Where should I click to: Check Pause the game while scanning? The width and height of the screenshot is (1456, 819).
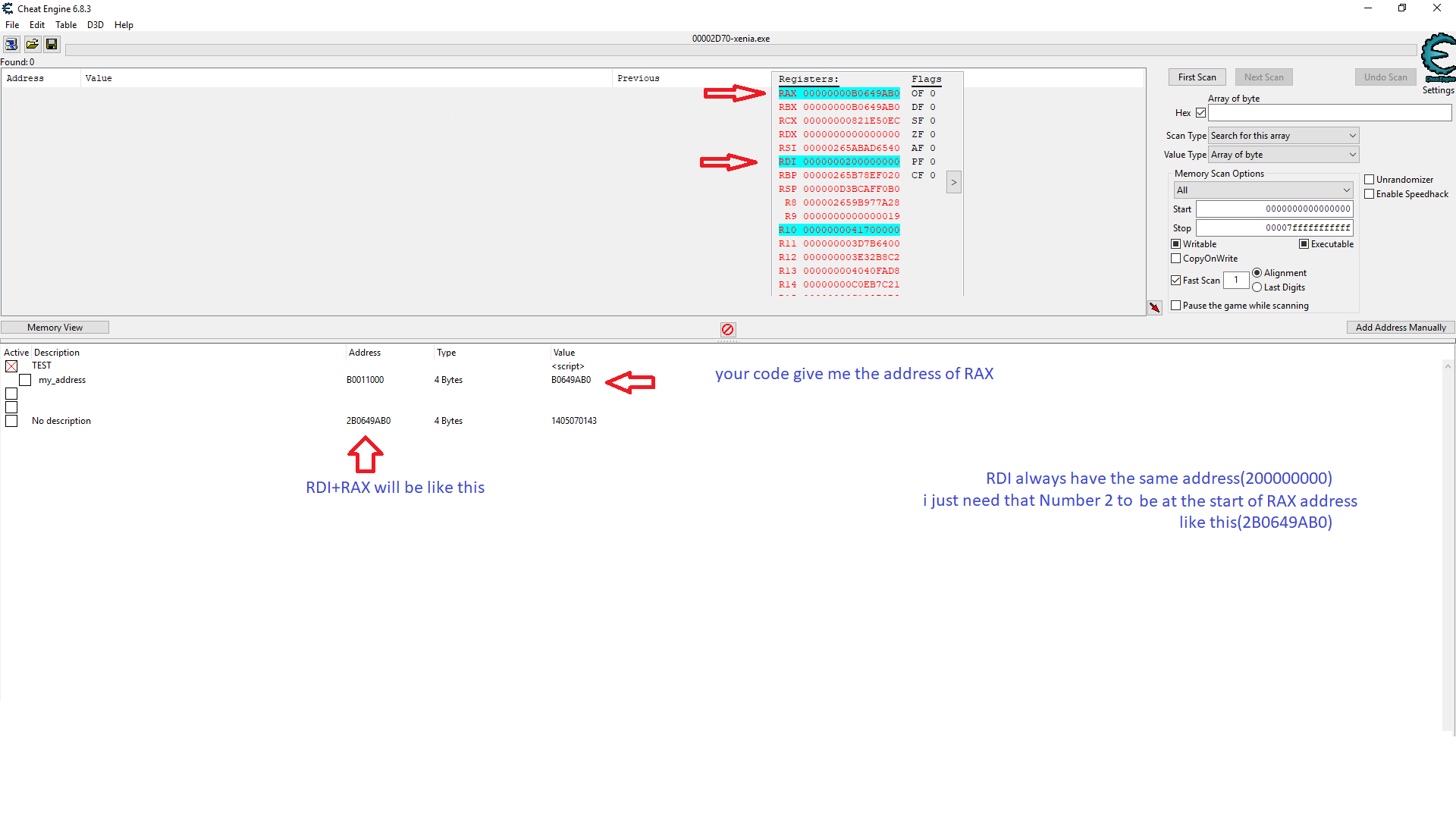point(1176,306)
